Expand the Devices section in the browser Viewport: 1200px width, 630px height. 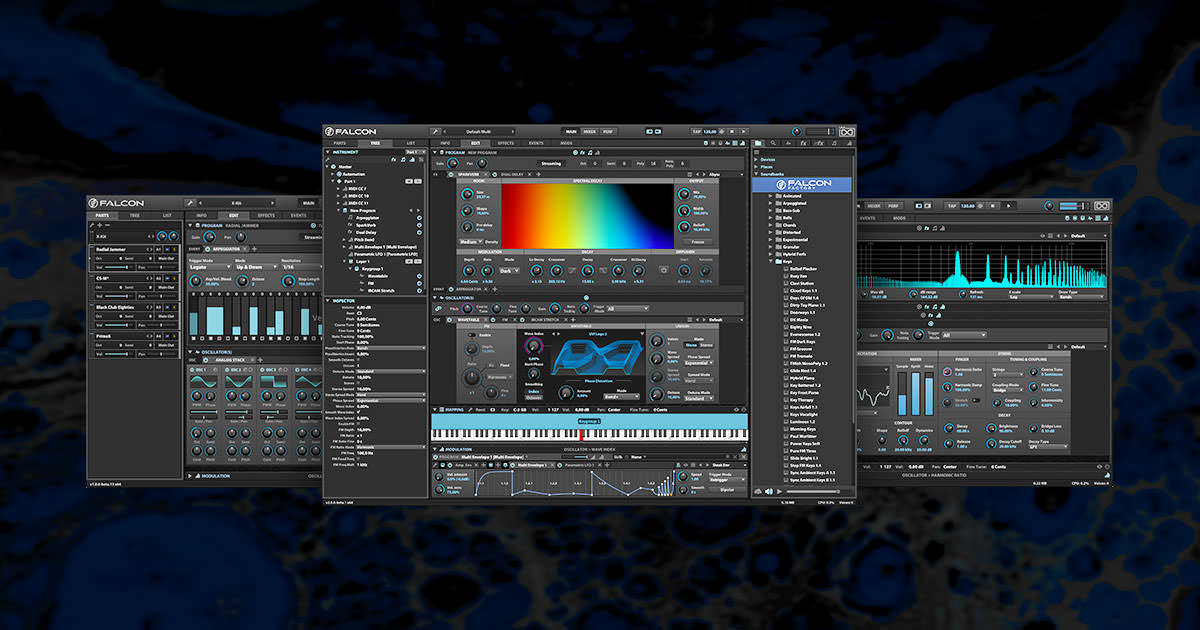pos(755,159)
